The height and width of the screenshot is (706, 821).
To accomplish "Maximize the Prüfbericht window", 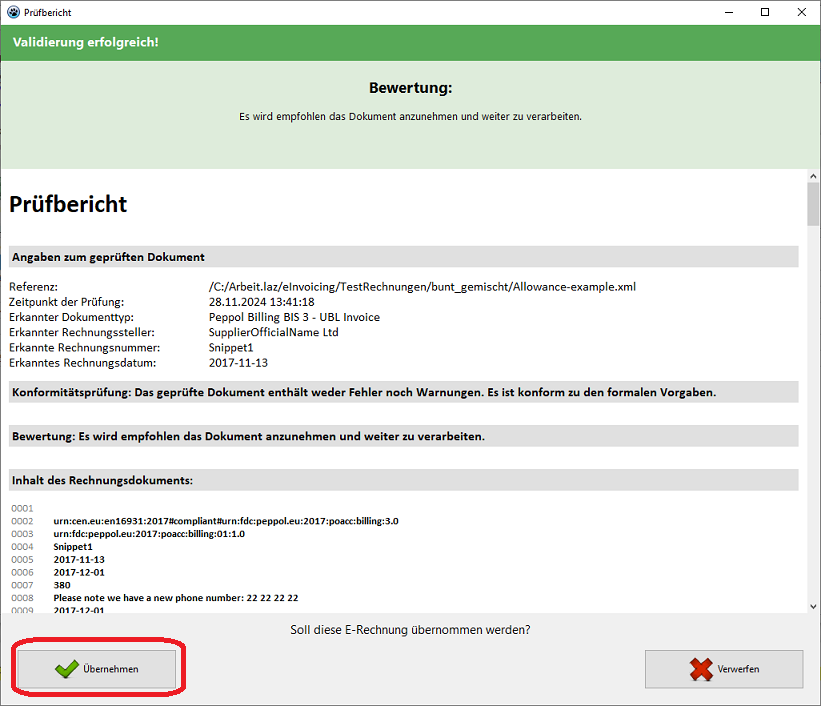I will (x=764, y=12).
